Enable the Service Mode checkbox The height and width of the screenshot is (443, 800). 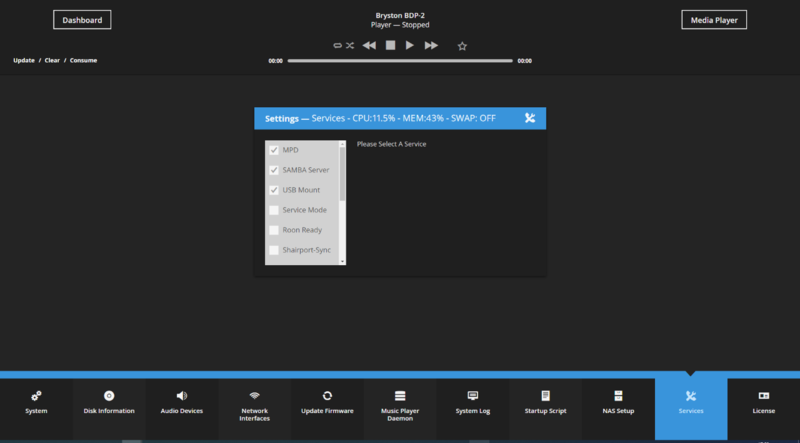(274, 210)
